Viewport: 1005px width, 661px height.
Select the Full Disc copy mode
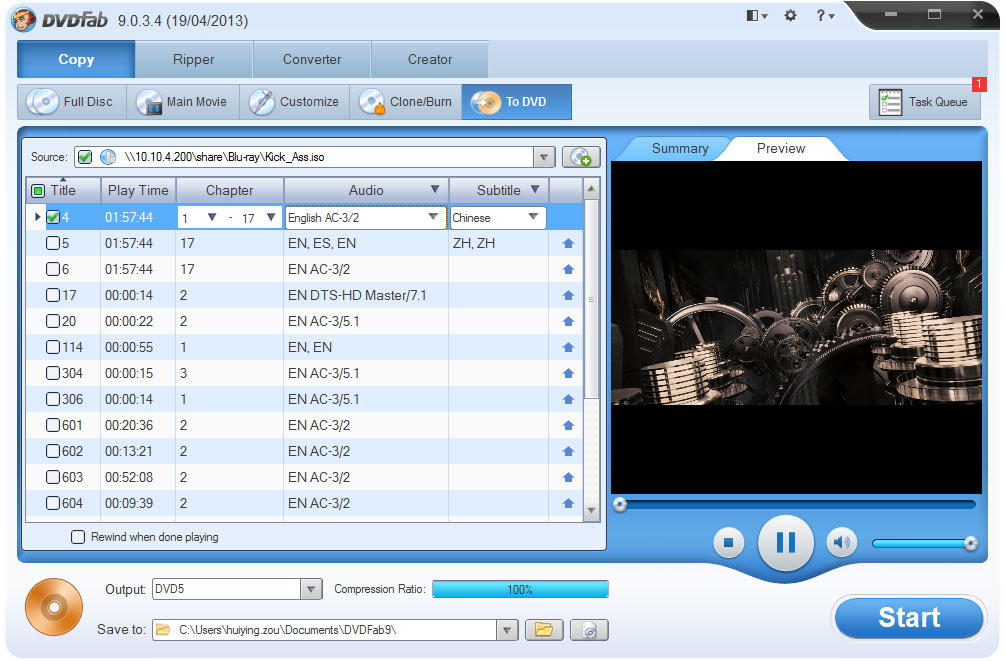click(x=71, y=101)
